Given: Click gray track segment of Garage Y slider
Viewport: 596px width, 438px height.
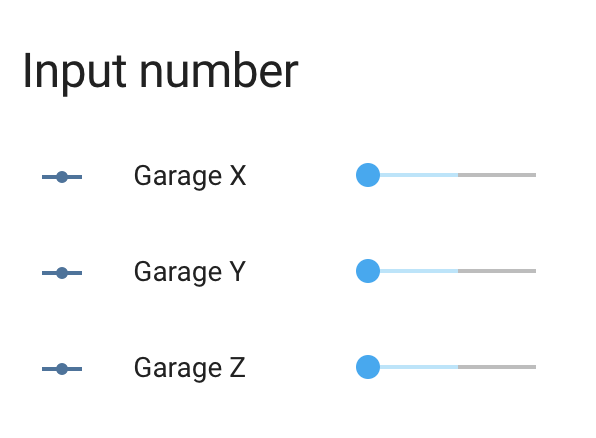Looking at the screenshot, I should pyautogui.click(x=497, y=271).
